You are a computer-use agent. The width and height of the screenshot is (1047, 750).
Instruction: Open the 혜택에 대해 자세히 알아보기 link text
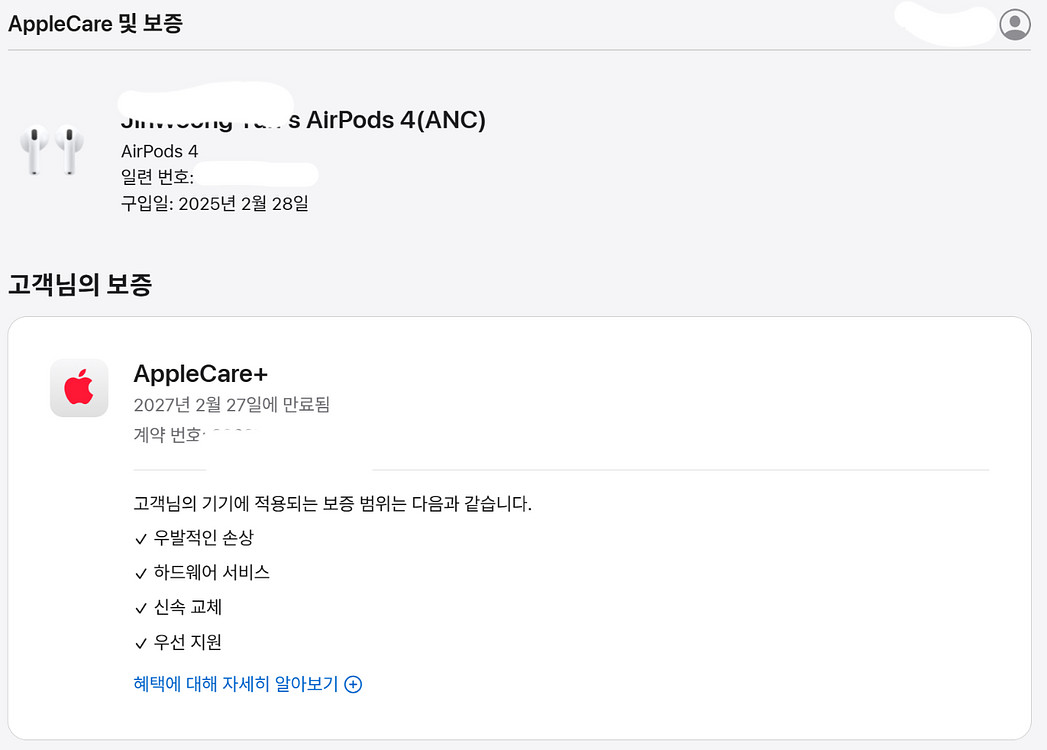(236, 684)
